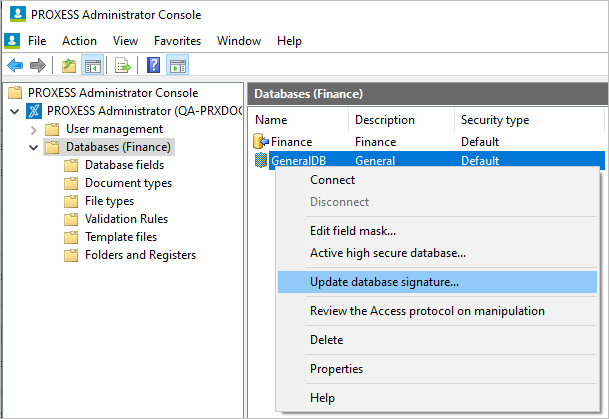Open Properties from the context menu
Image resolution: width=609 pixels, height=419 pixels.
tap(437, 369)
